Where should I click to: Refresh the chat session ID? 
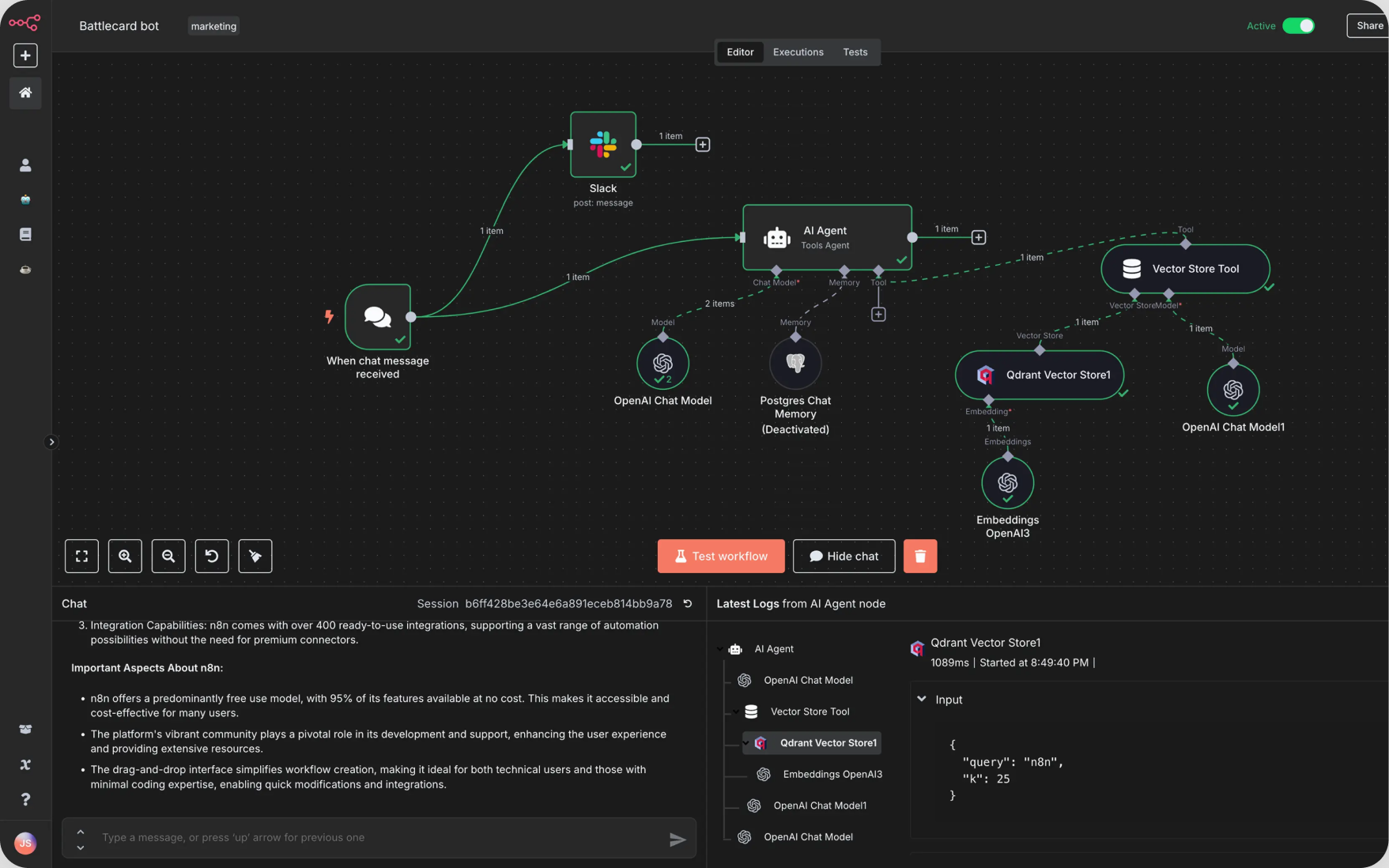click(688, 603)
